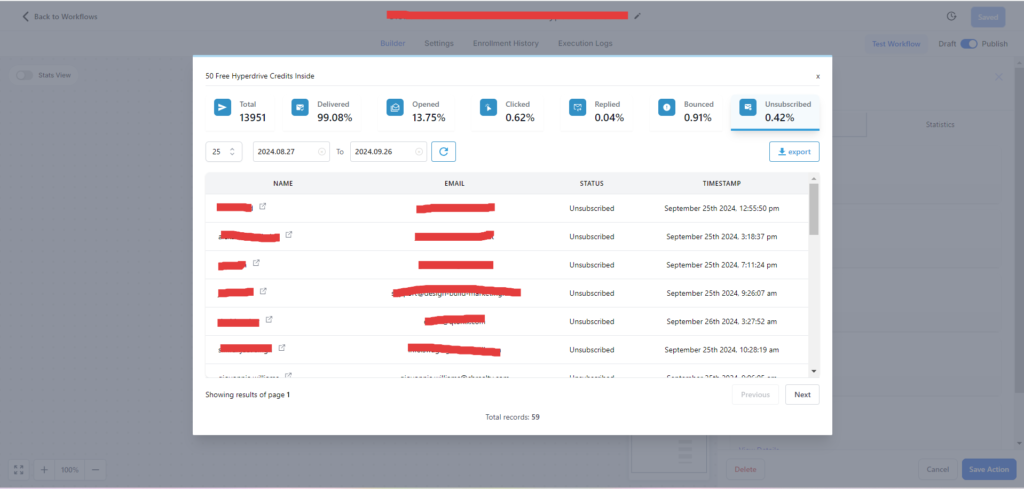Zoom in with the plus icon
The image size is (1024, 489).
point(44,469)
